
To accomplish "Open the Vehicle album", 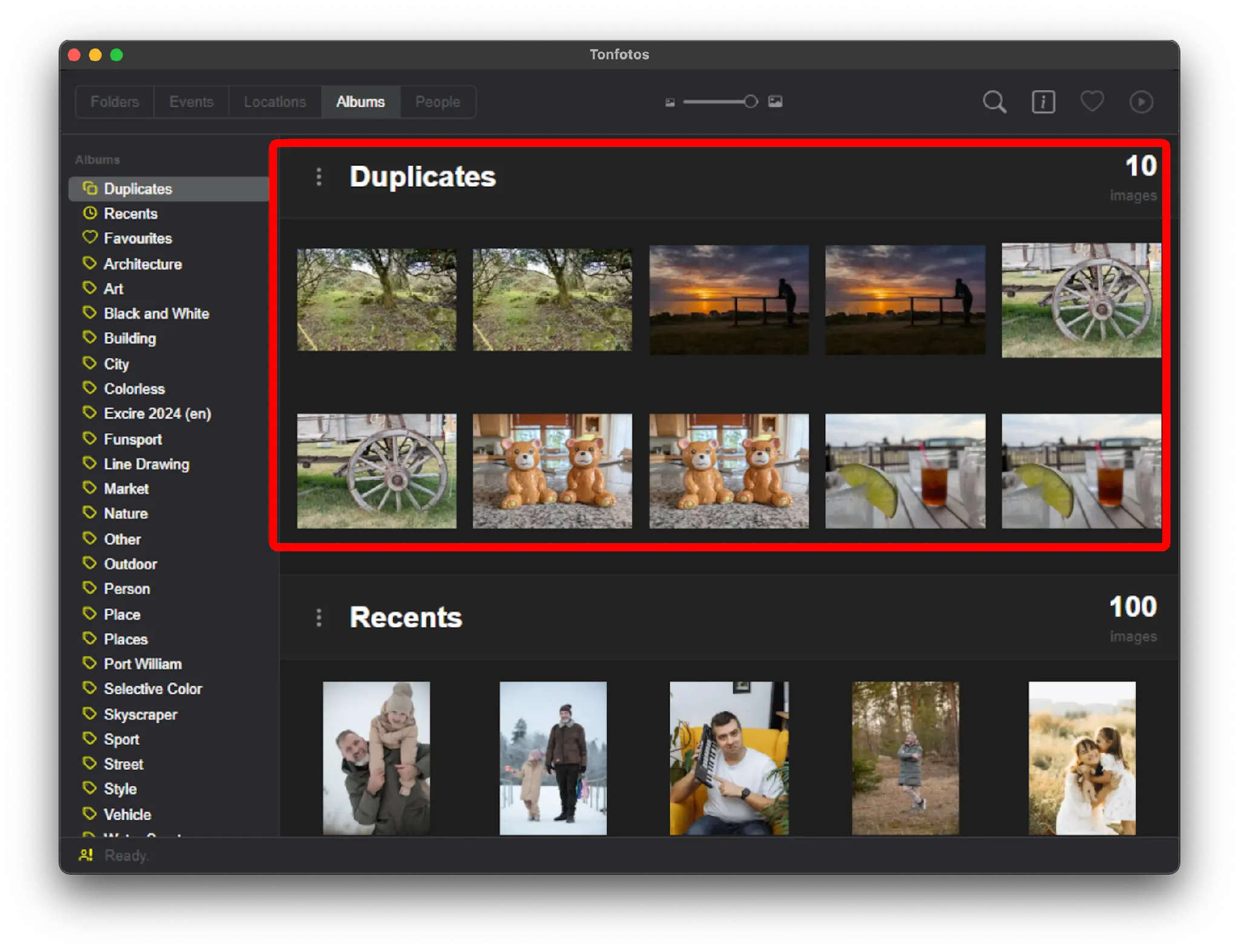I will (169, 814).
